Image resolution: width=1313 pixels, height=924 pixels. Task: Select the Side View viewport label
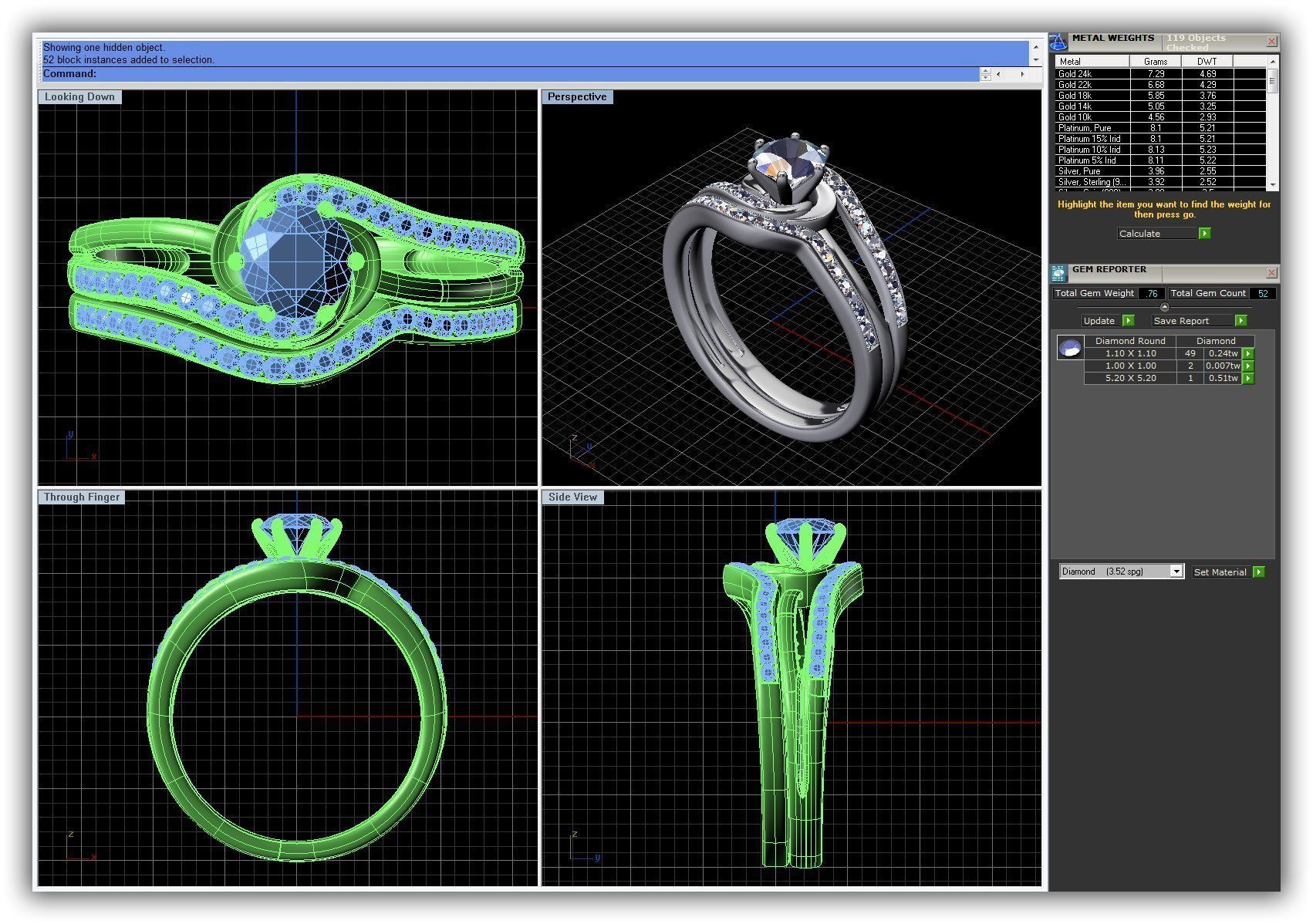point(572,497)
